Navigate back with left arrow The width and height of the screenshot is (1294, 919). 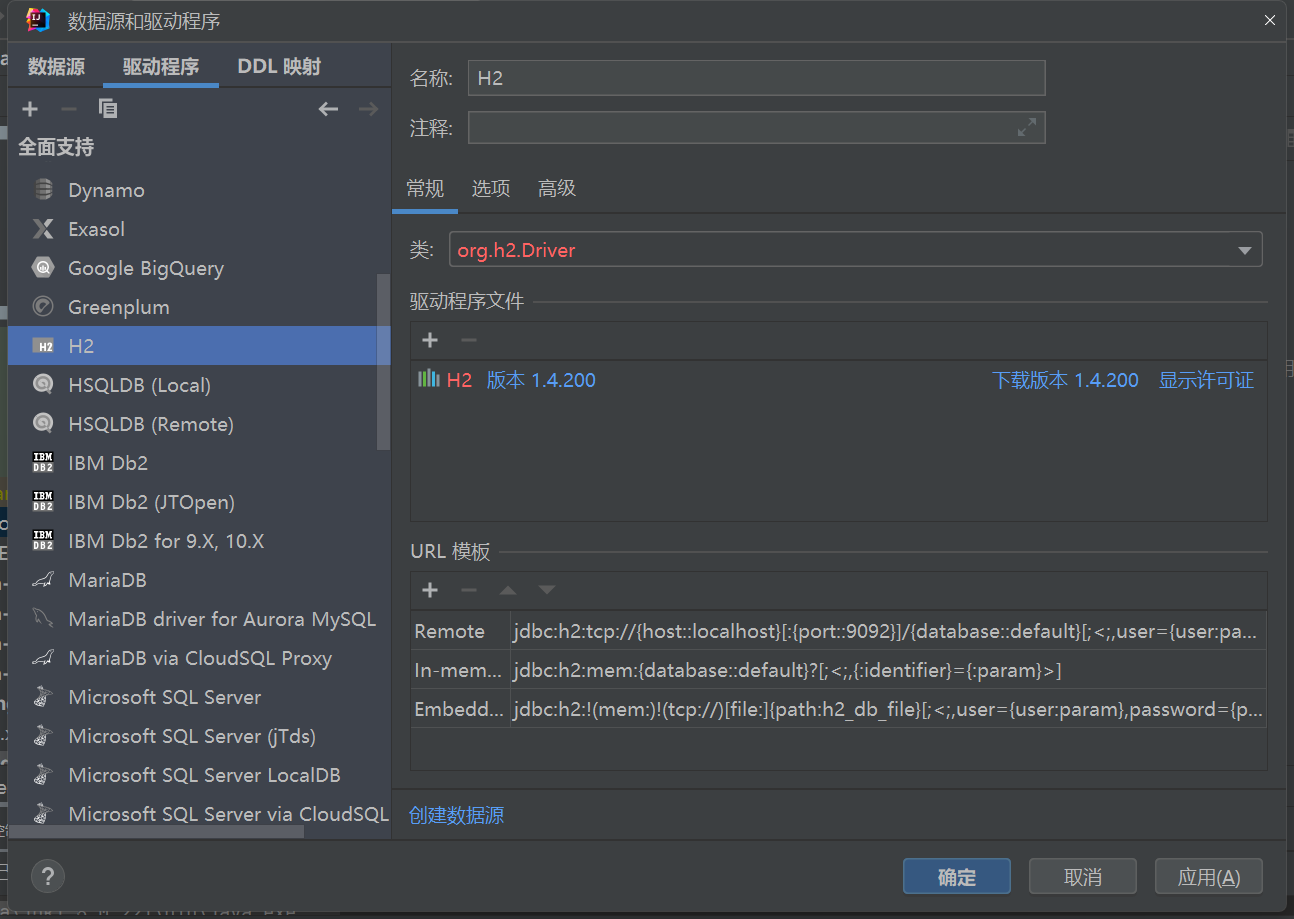329,109
